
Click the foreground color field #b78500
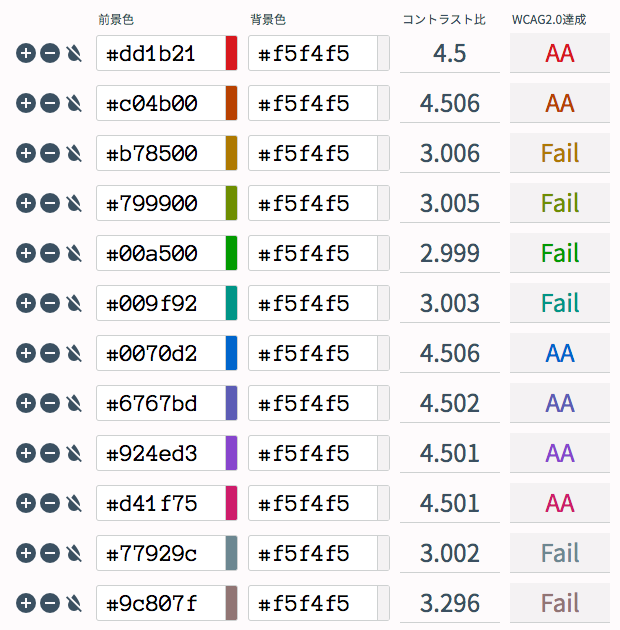[161, 153]
